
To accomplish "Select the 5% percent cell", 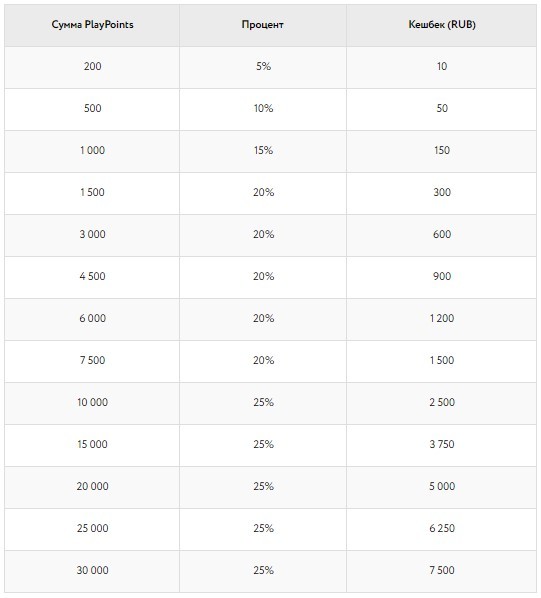I will 263,66.
